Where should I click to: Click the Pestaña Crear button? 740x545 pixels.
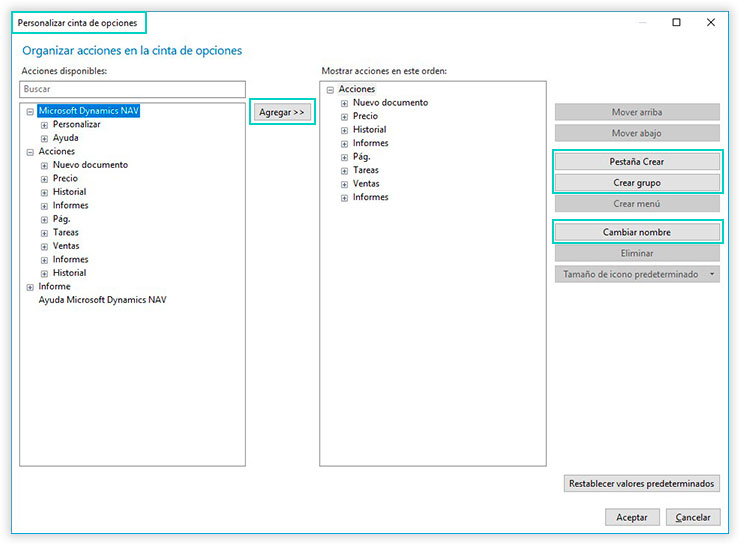coord(636,161)
